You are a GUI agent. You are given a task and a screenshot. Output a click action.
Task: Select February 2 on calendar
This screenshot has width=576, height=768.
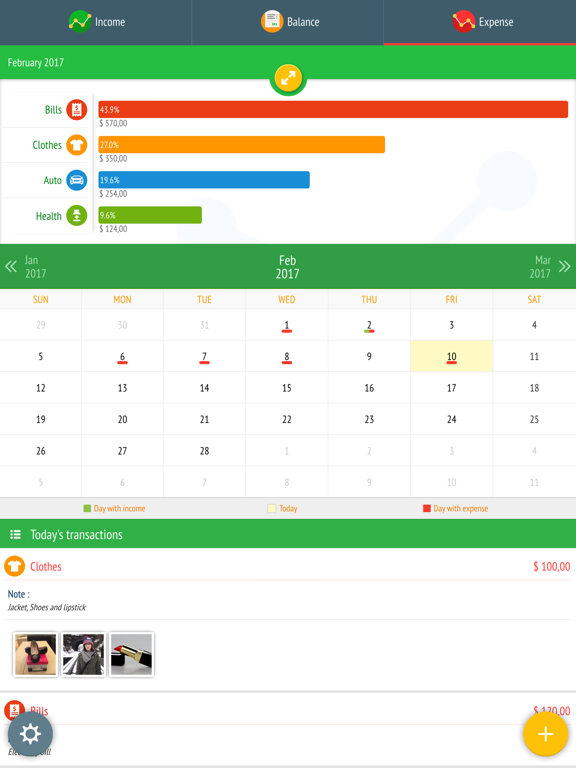pyautogui.click(x=369, y=325)
